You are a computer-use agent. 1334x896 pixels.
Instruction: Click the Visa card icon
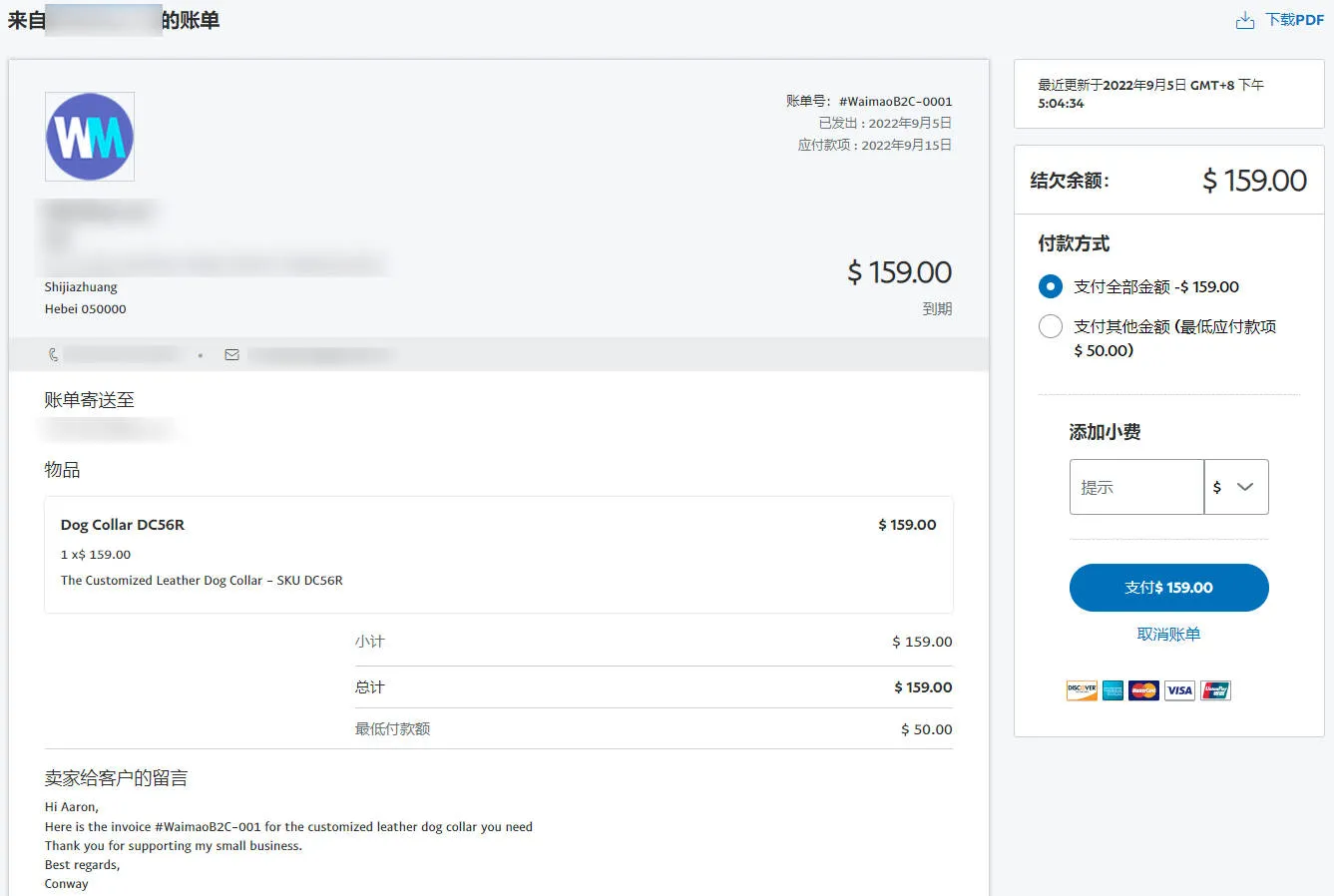click(1179, 690)
